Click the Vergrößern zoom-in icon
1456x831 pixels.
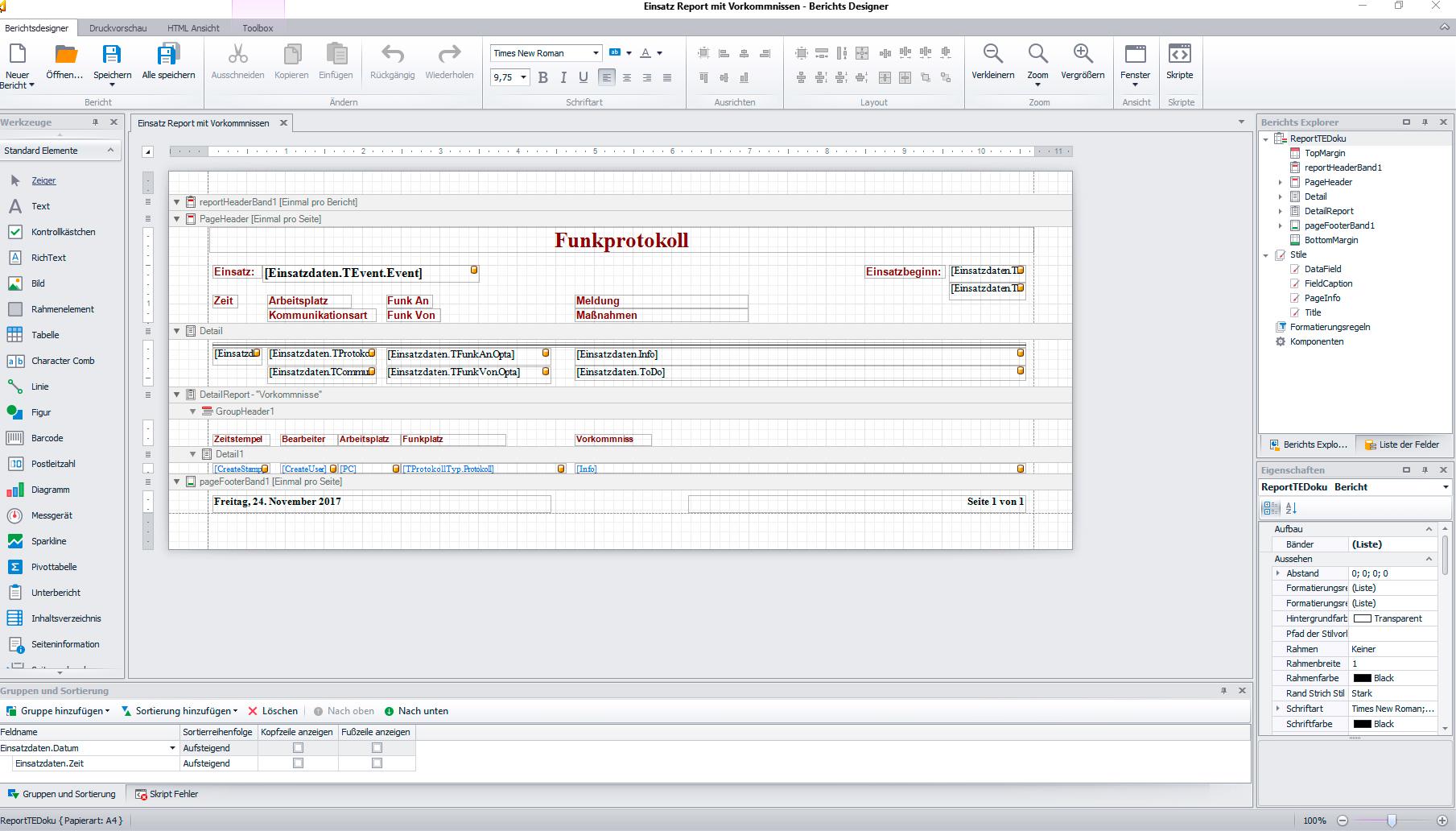click(x=1083, y=55)
